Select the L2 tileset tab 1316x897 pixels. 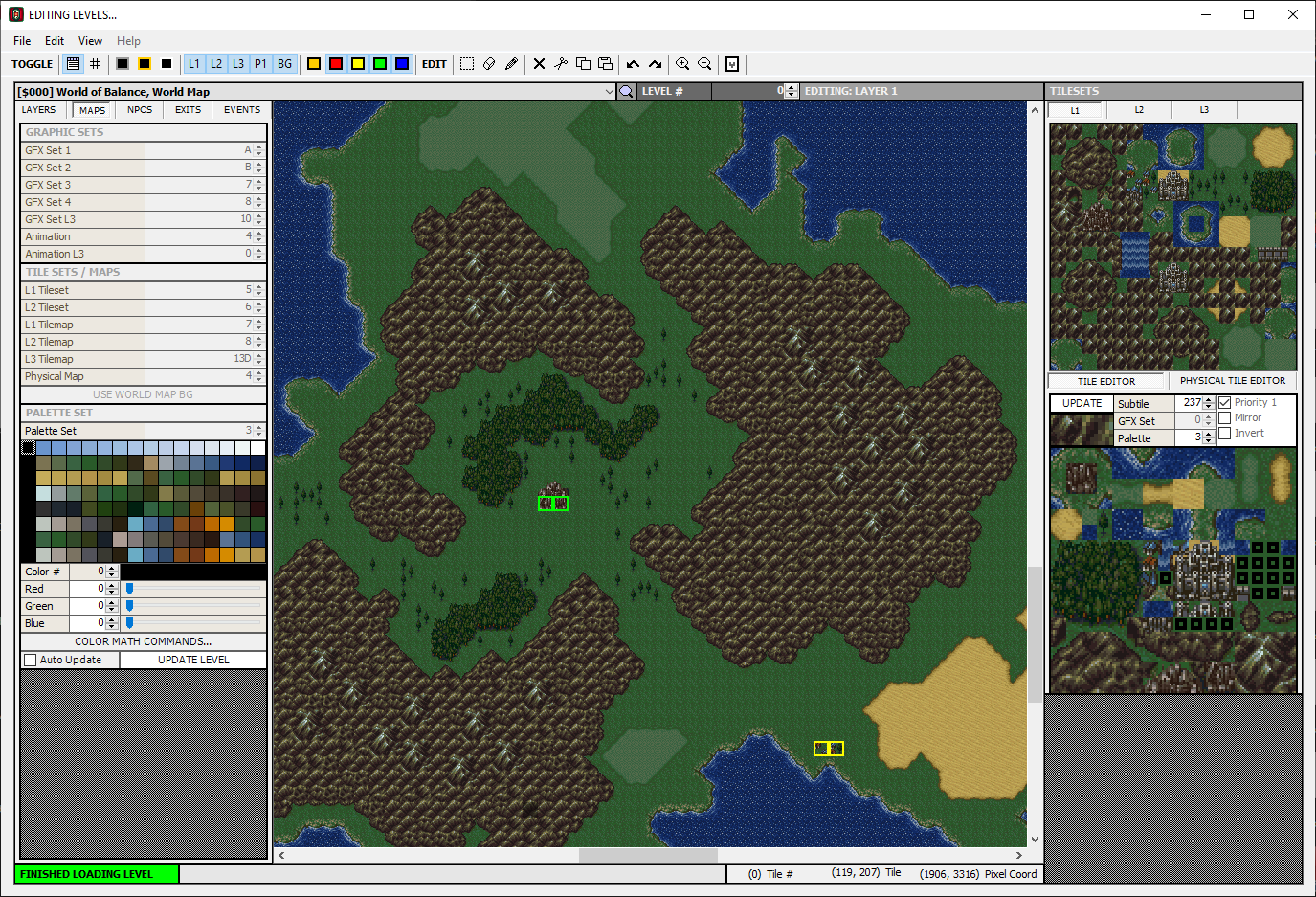pos(1139,110)
